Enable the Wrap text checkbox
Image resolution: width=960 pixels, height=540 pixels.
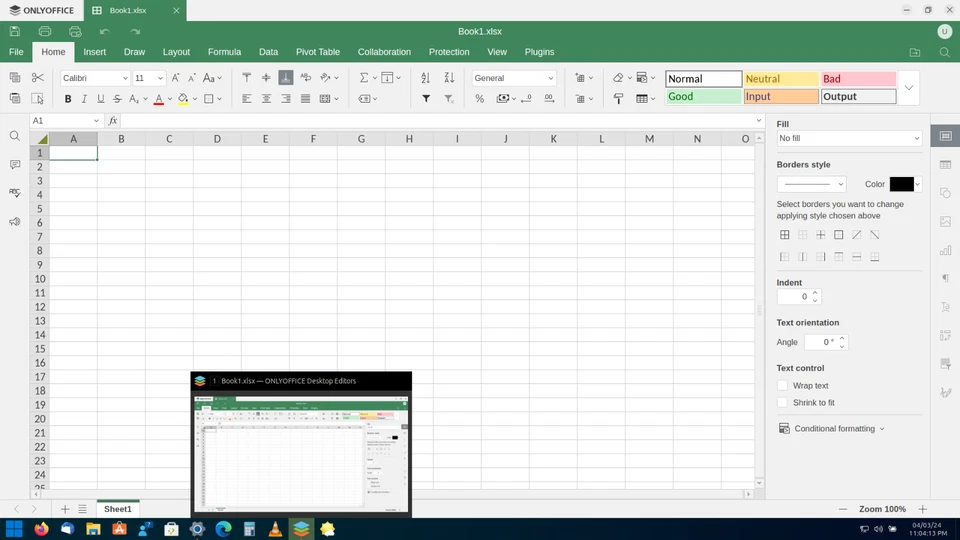pos(783,385)
